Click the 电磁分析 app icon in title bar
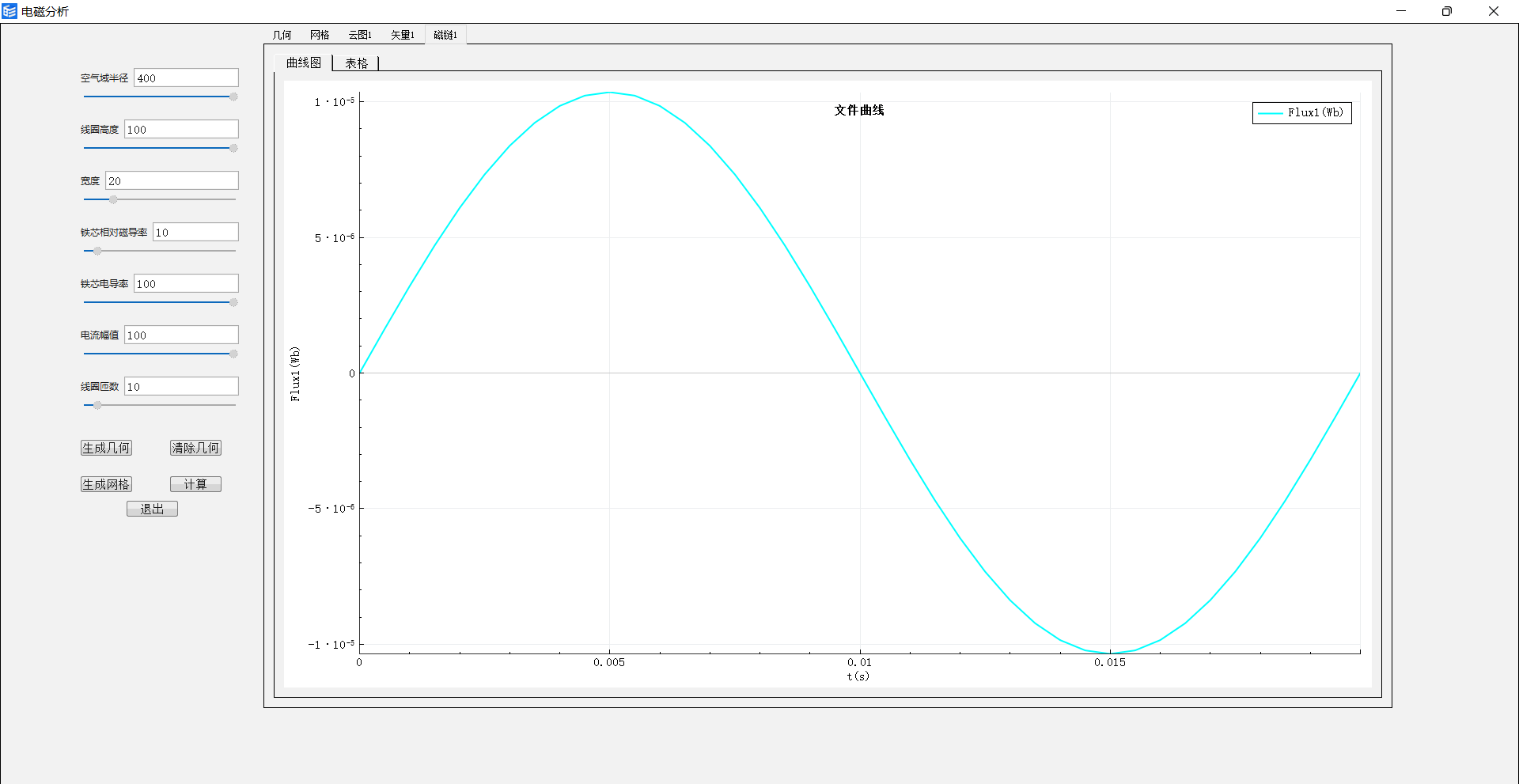Image resolution: width=1519 pixels, height=784 pixels. (9, 11)
